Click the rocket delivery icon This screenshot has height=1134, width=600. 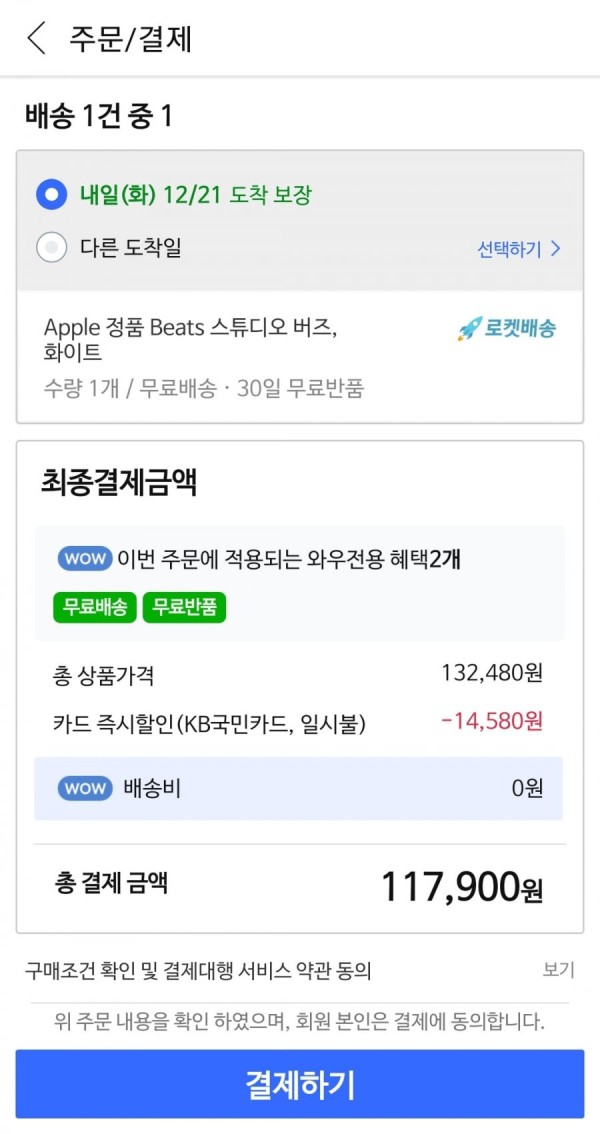tap(468, 330)
